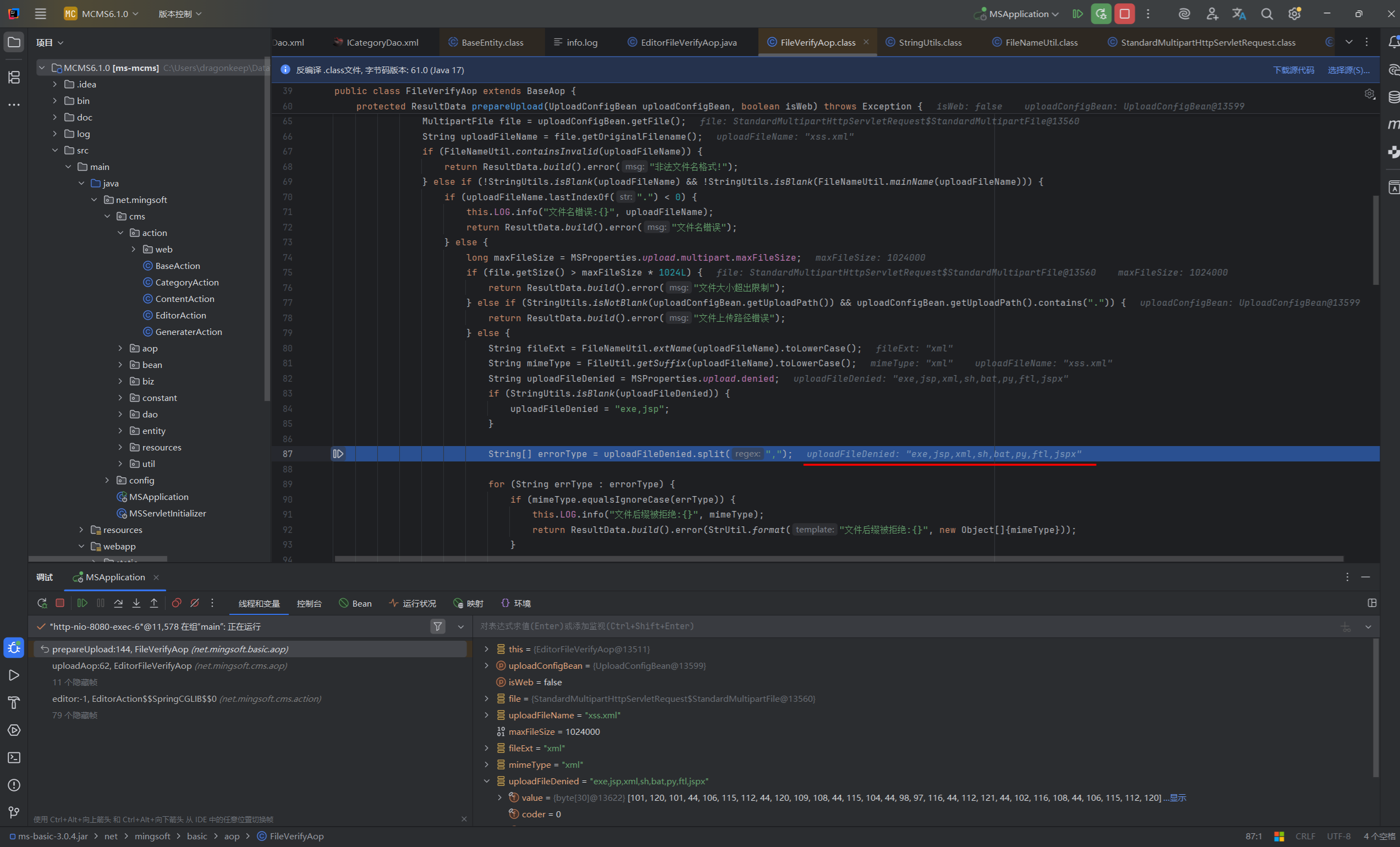
Task: Click the Step Over debug icon
Action: coord(118,603)
